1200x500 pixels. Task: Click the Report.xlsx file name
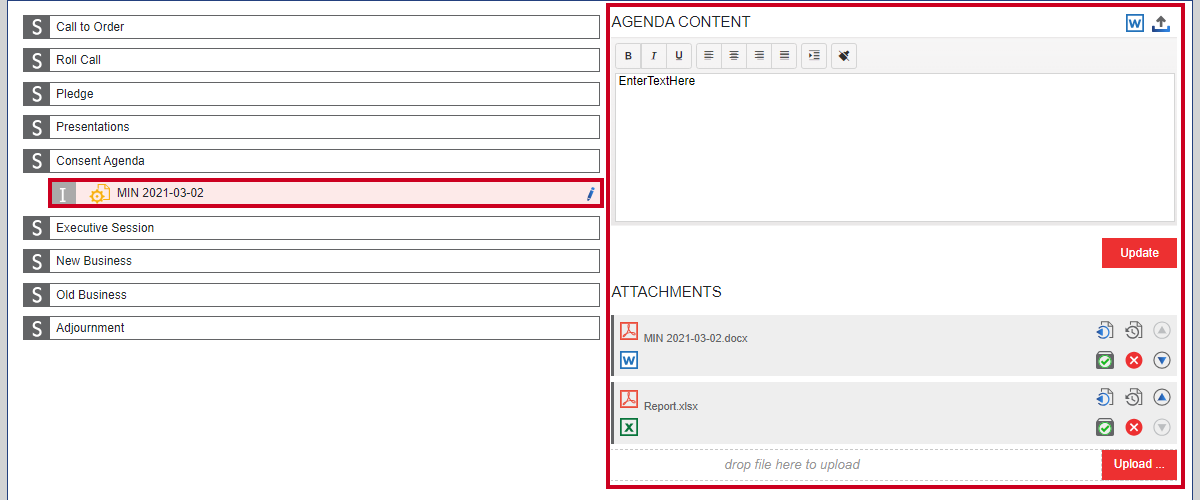(671, 406)
